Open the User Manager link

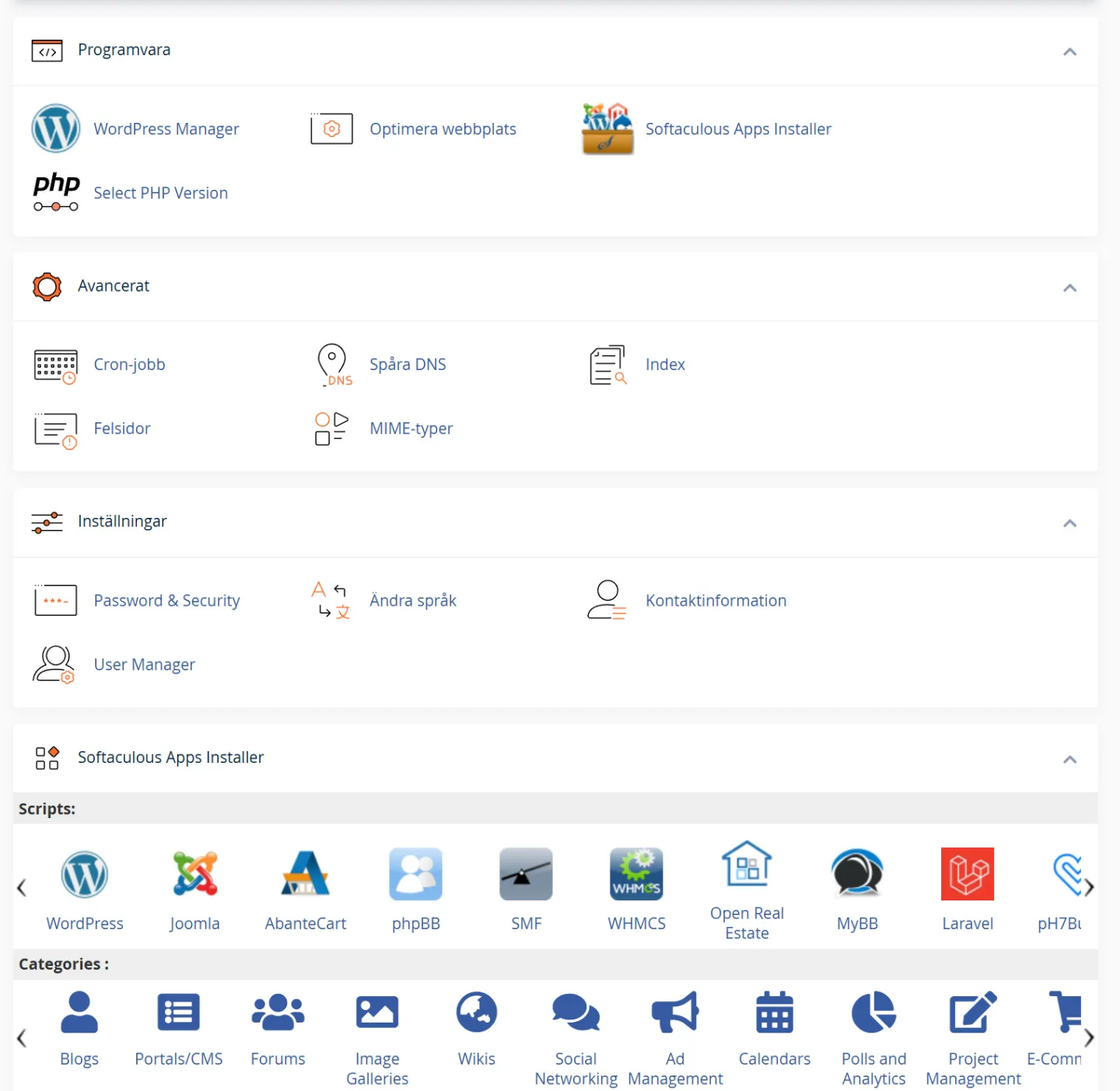pyautogui.click(x=145, y=664)
